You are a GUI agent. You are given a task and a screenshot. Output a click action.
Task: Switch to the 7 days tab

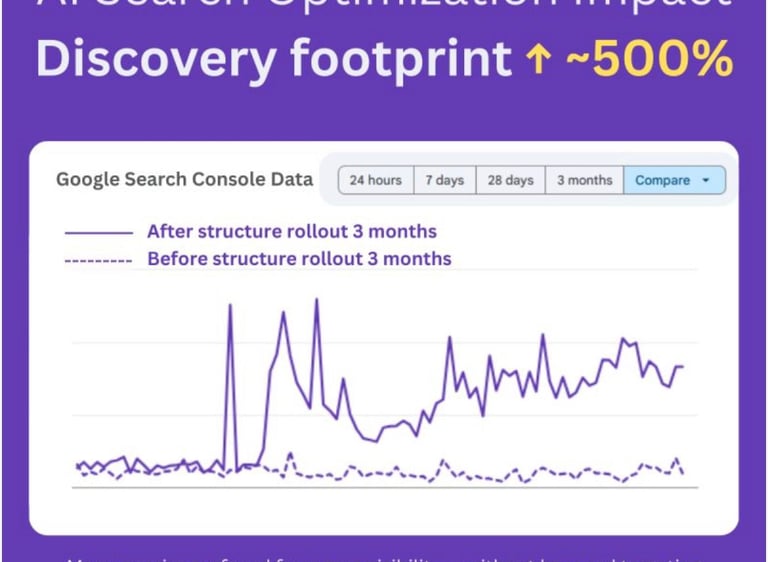click(445, 180)
